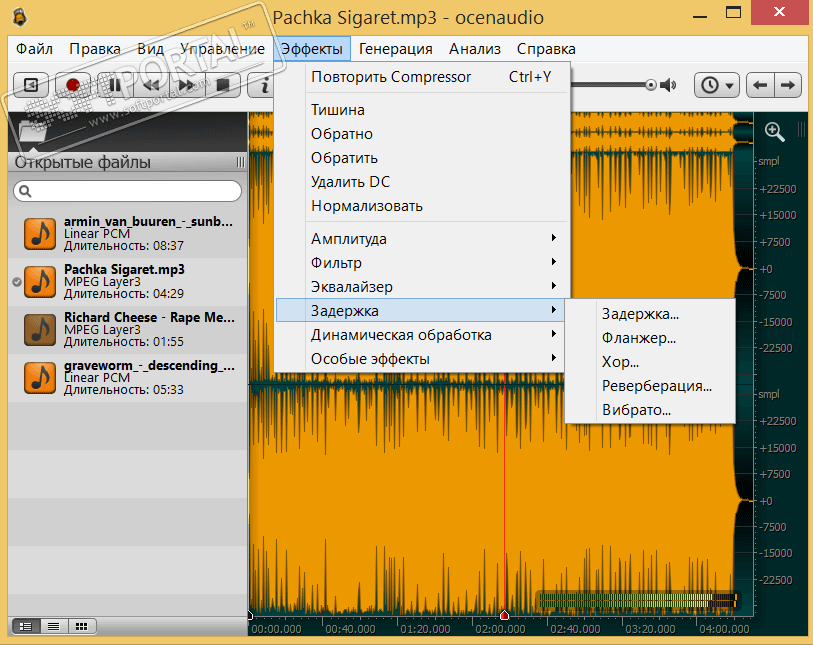Select armin_van_buuren sunb... file icon
The width and height of the screenshot is (813, 645).
pos(40,233)
